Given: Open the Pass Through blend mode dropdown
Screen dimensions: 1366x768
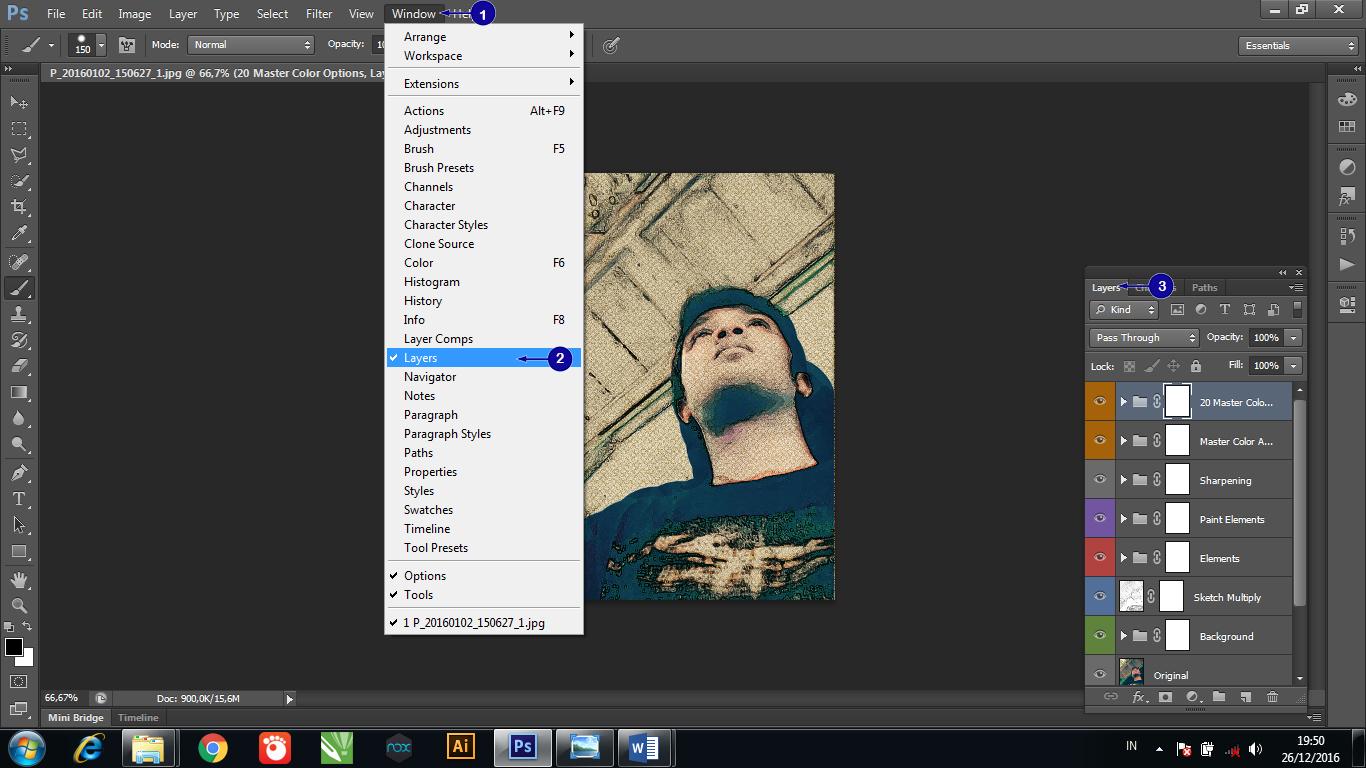Looking at the screenshot, I should [1143, 337].
